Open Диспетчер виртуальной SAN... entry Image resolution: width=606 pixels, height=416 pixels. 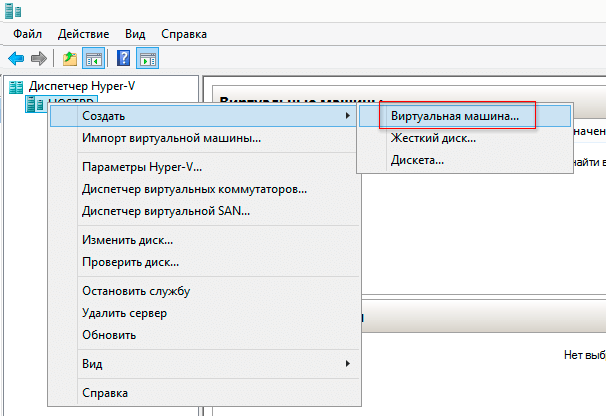(x=205, y=211)
